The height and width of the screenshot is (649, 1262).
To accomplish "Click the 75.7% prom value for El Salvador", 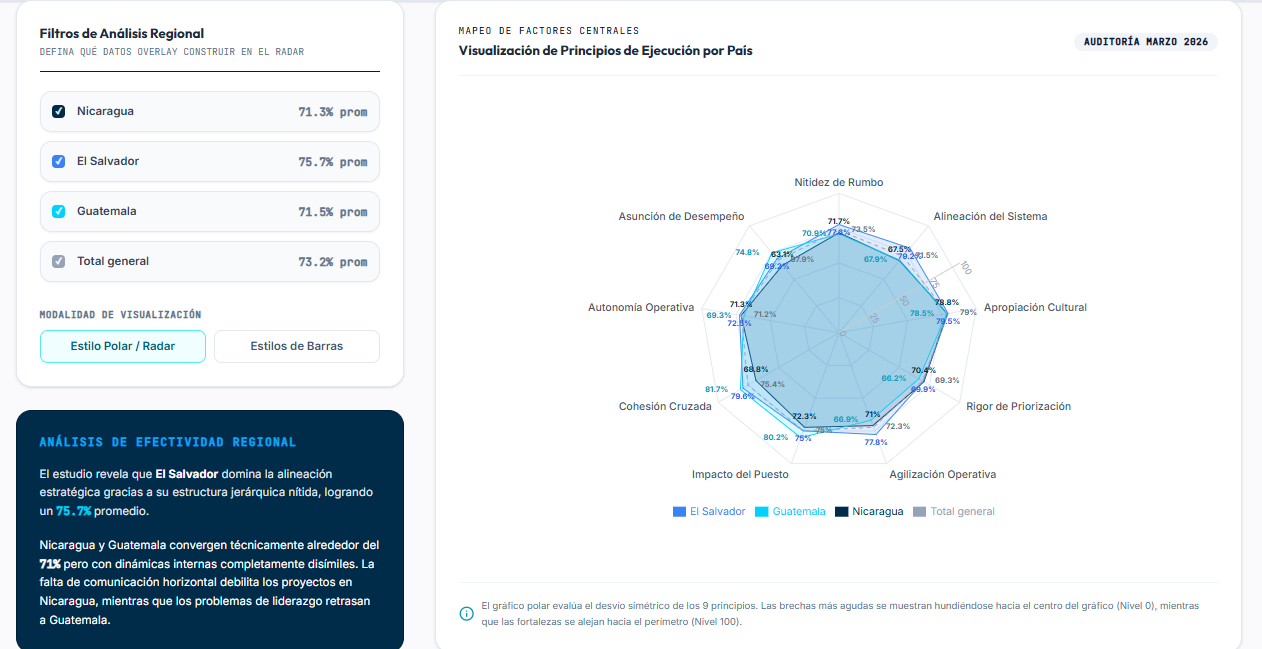I will 332,162.
